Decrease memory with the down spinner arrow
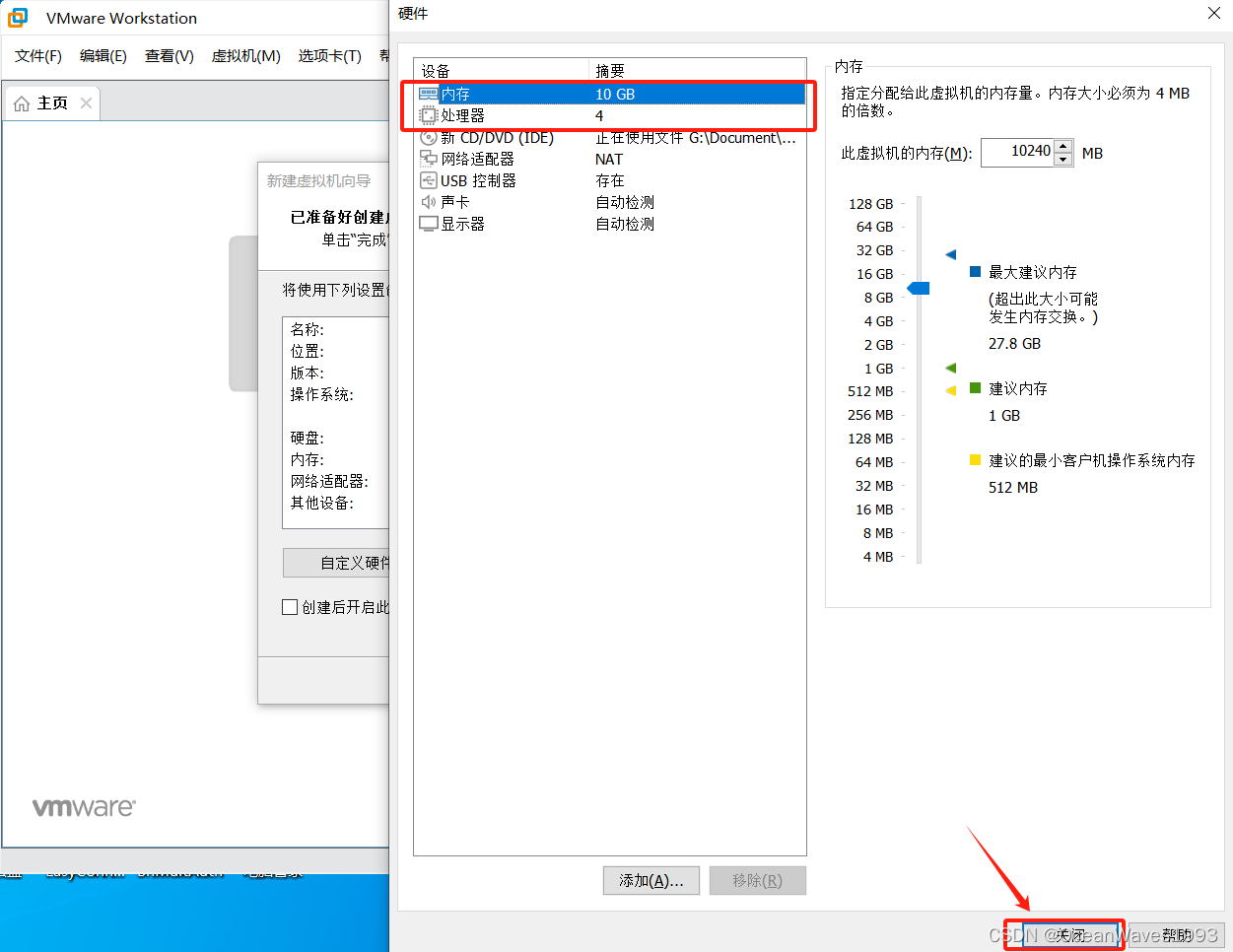Screen dimensions: 1233x952 (1062, 159)
